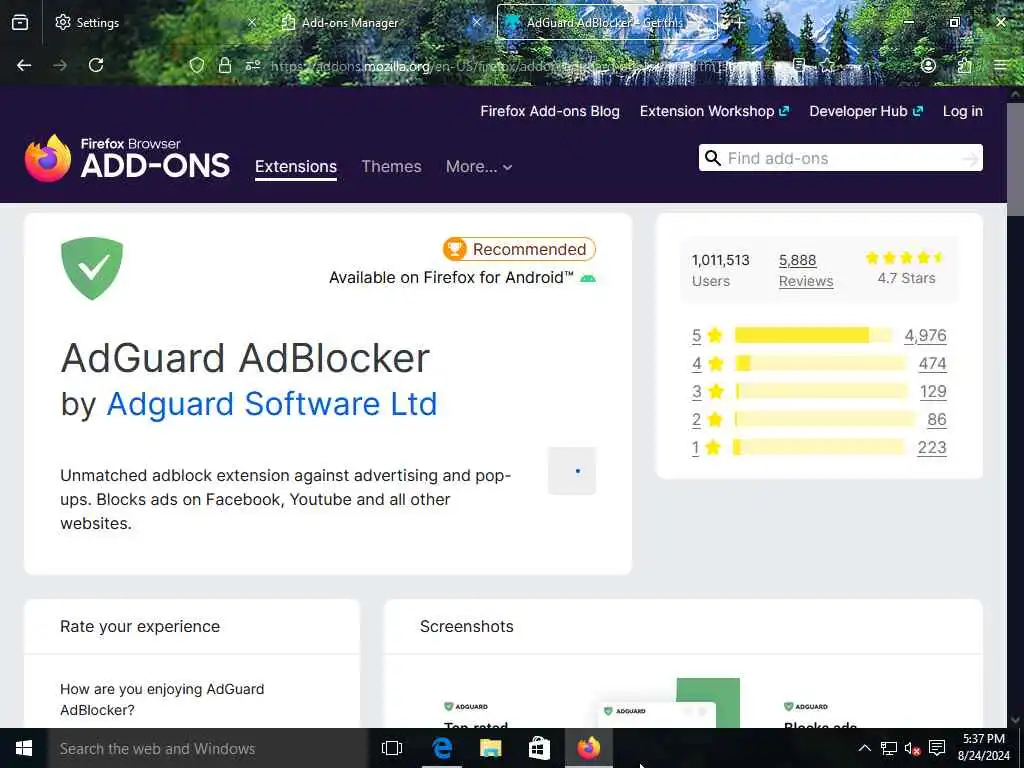Click the one-star rating bar
1024x768 pixels.
pyautogui.click(x=819, y=447)
